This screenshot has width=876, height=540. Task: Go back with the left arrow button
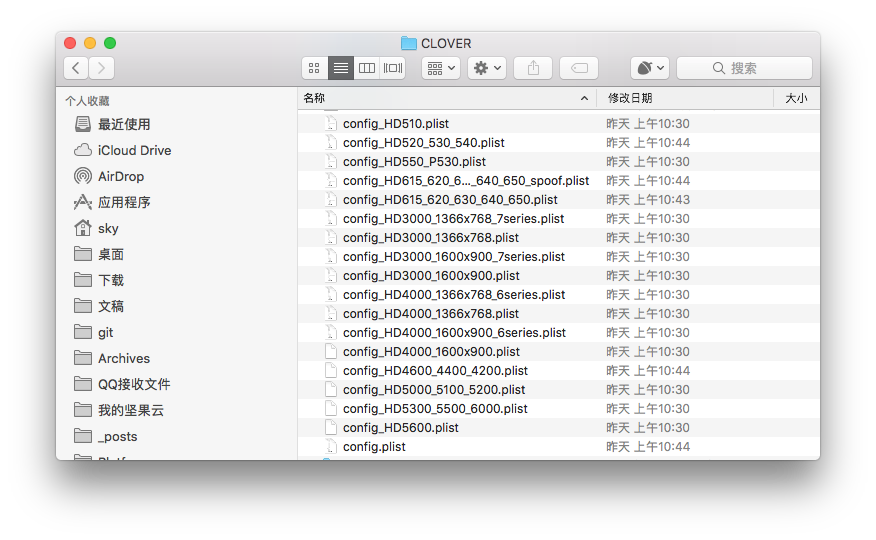(77, 68)
